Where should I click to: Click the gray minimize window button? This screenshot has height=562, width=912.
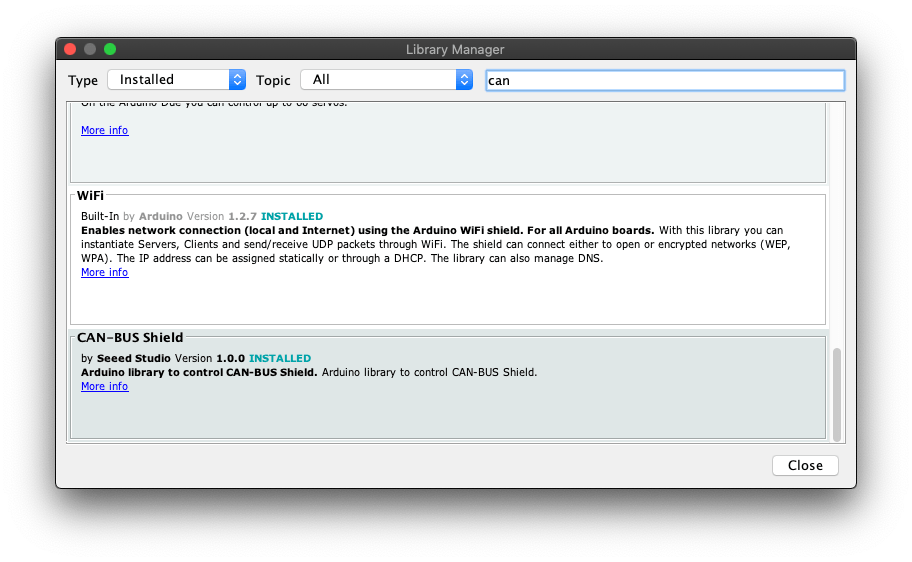90,49
